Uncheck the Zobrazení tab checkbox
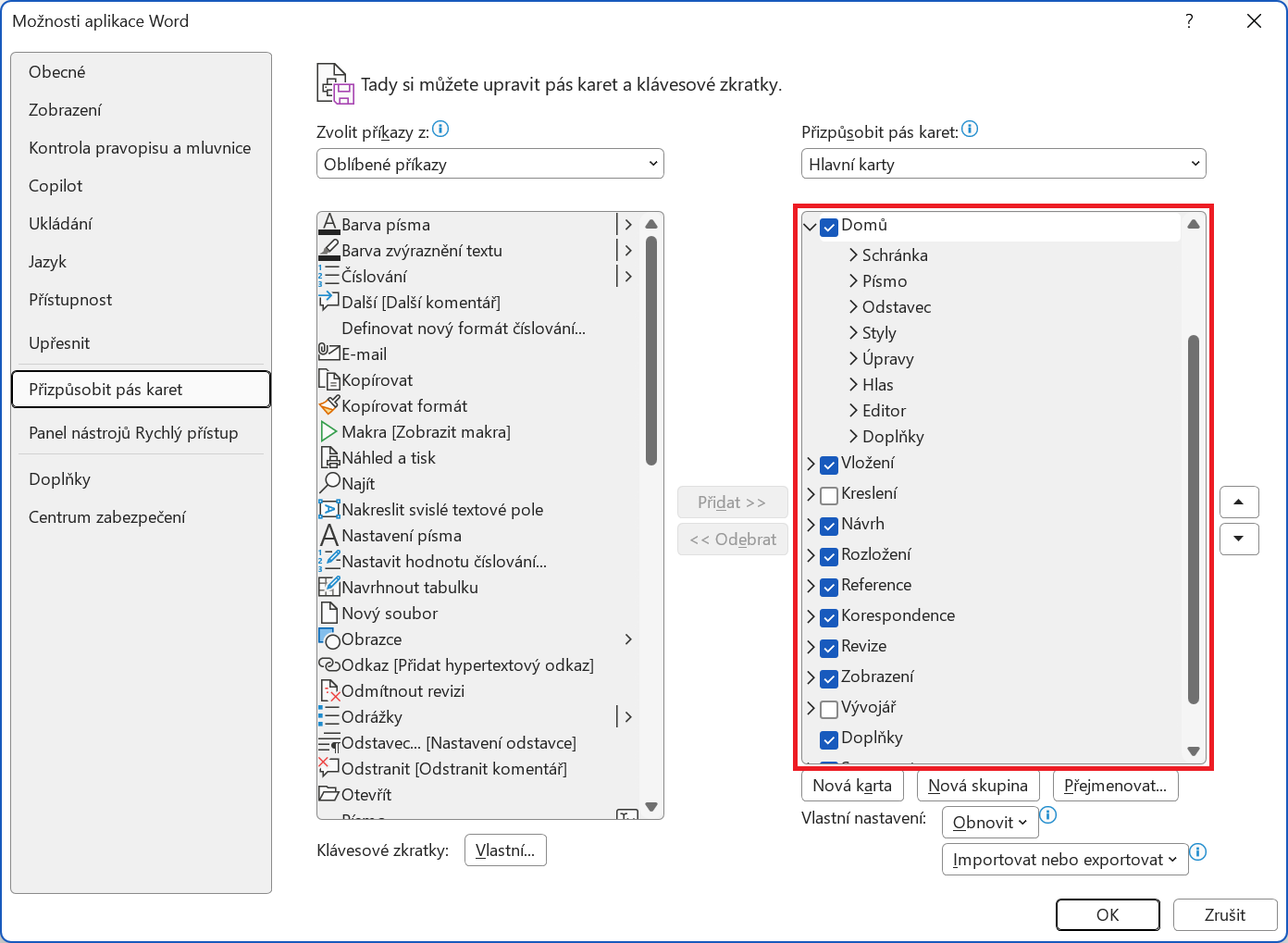This screenshot has height=943, width=1288. 829,678
